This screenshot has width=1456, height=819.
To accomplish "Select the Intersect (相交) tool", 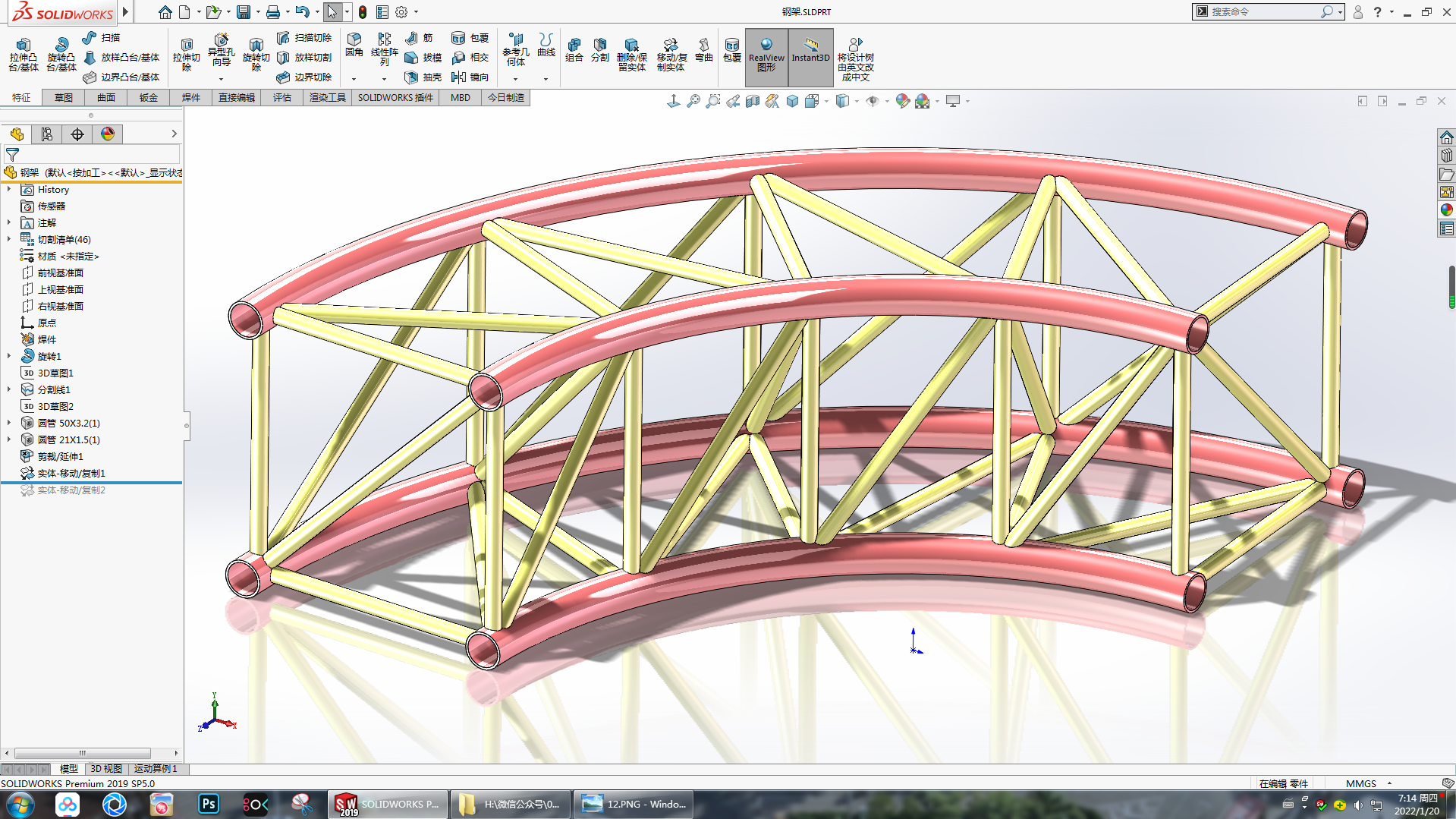I will (470, 58).
